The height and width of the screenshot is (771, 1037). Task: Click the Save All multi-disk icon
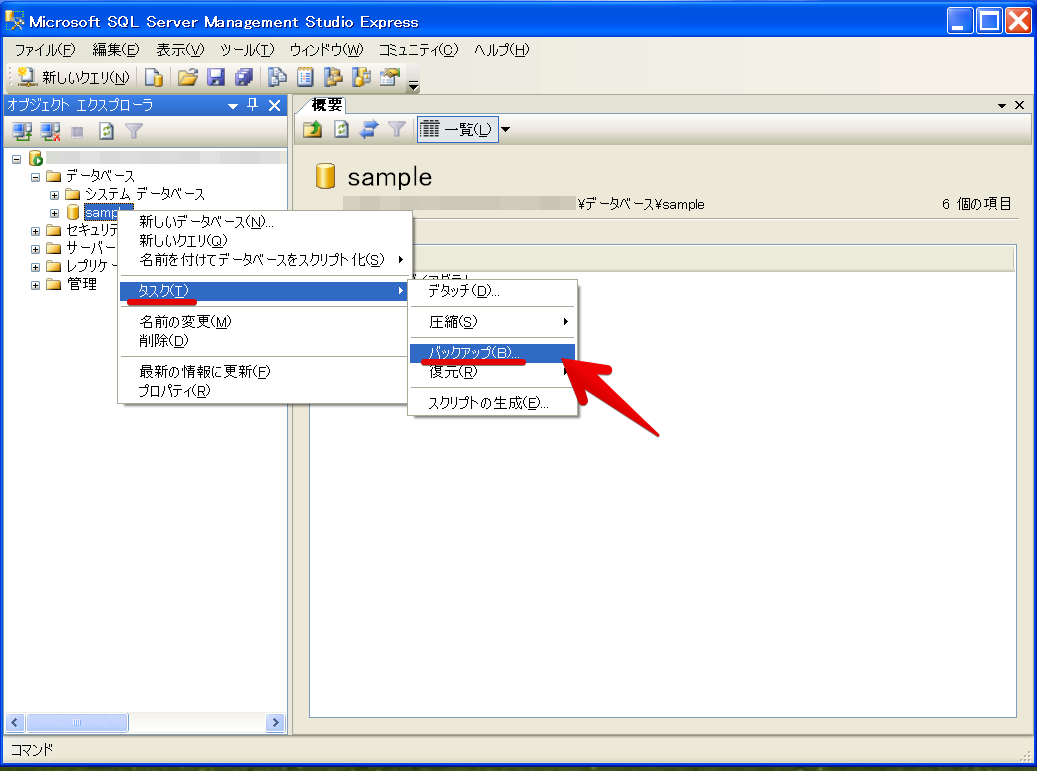243,77
